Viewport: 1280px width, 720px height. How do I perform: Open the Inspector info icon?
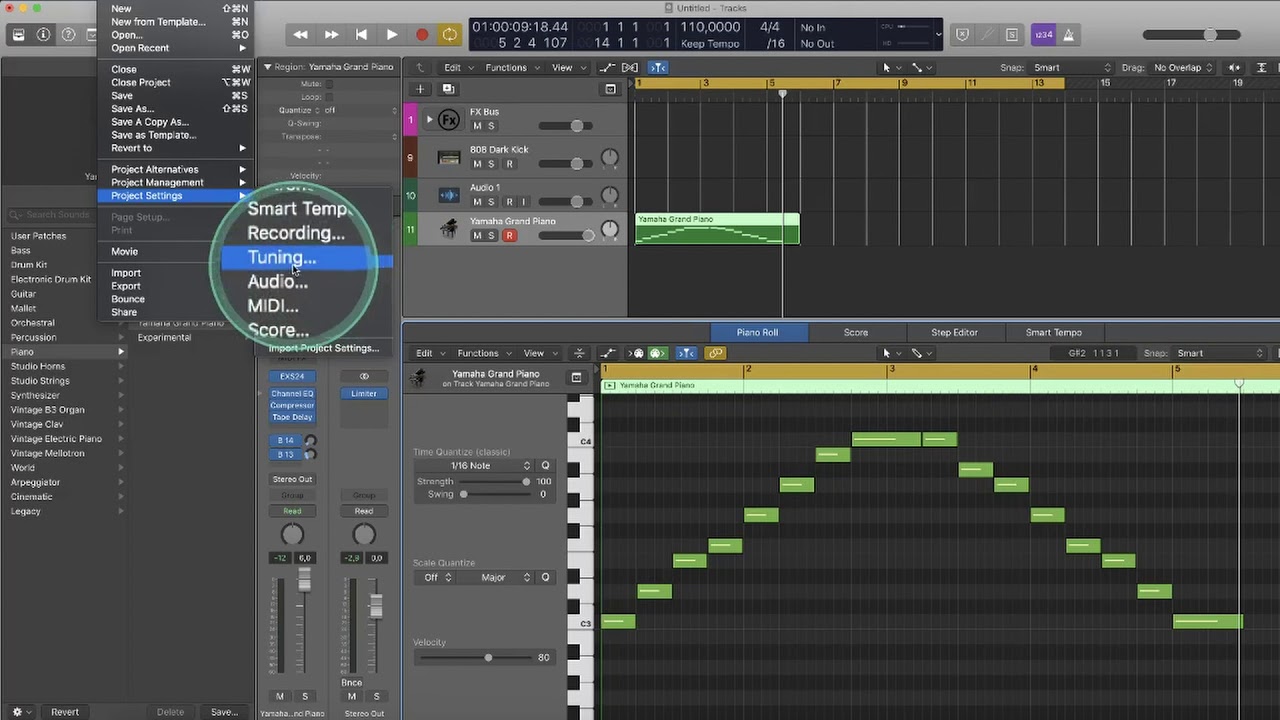(x=43, y=34)
